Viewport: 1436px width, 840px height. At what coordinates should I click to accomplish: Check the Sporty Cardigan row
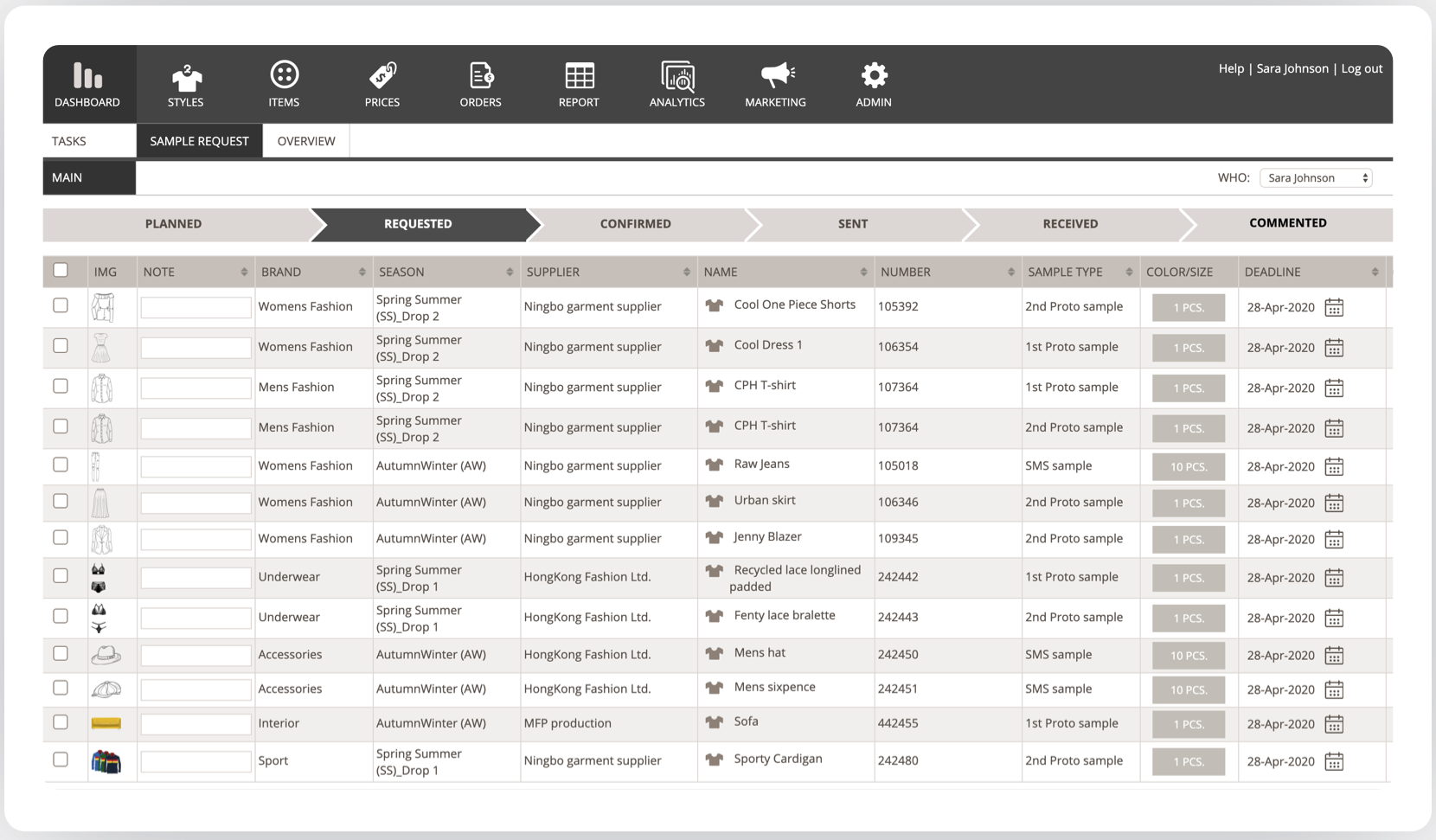61,760
